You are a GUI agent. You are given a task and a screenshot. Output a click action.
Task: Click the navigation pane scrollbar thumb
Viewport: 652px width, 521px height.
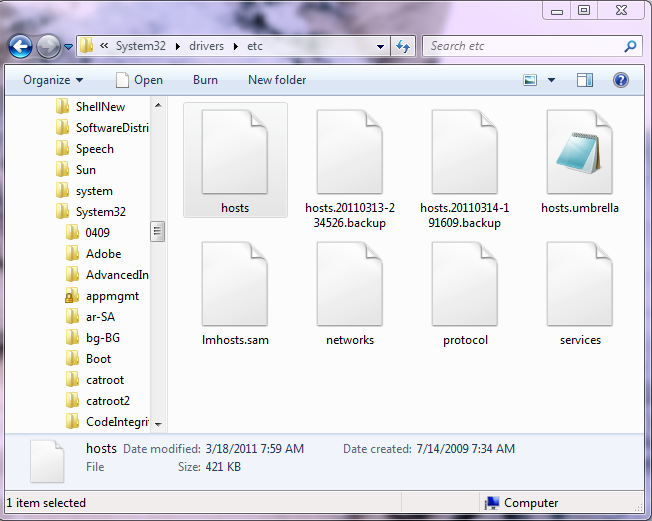click(158, 232)
